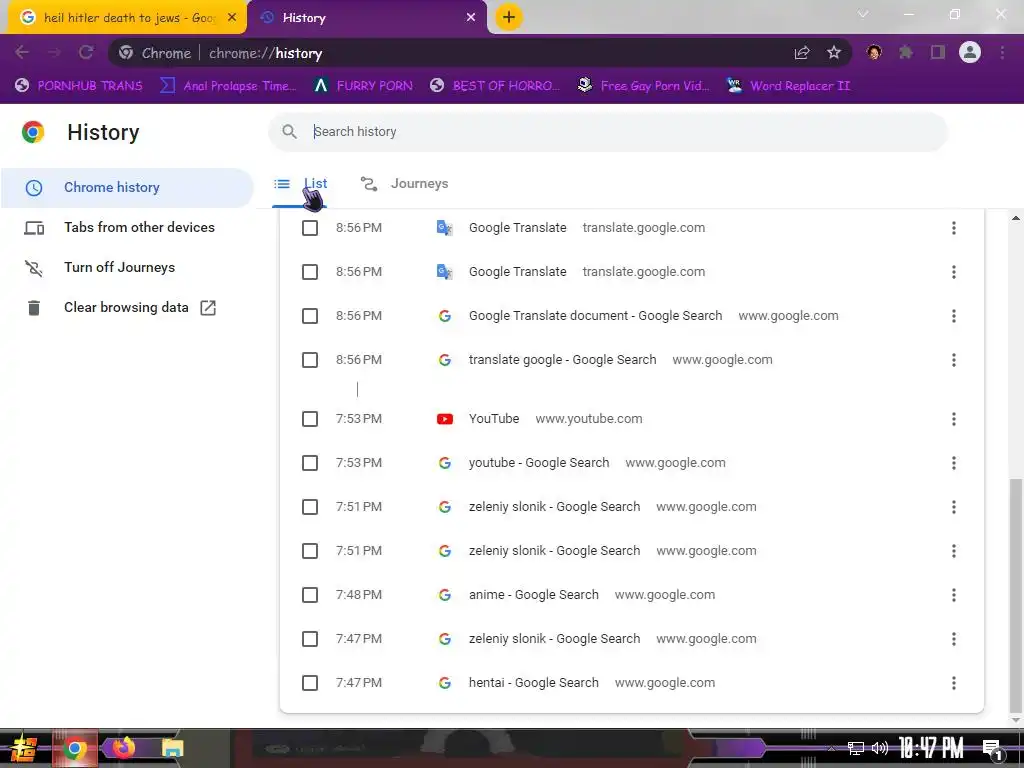Tick the anime - Google Search checkbox
The height and width of the screenshot is (768, 1024).
click(x=310, y=595)
